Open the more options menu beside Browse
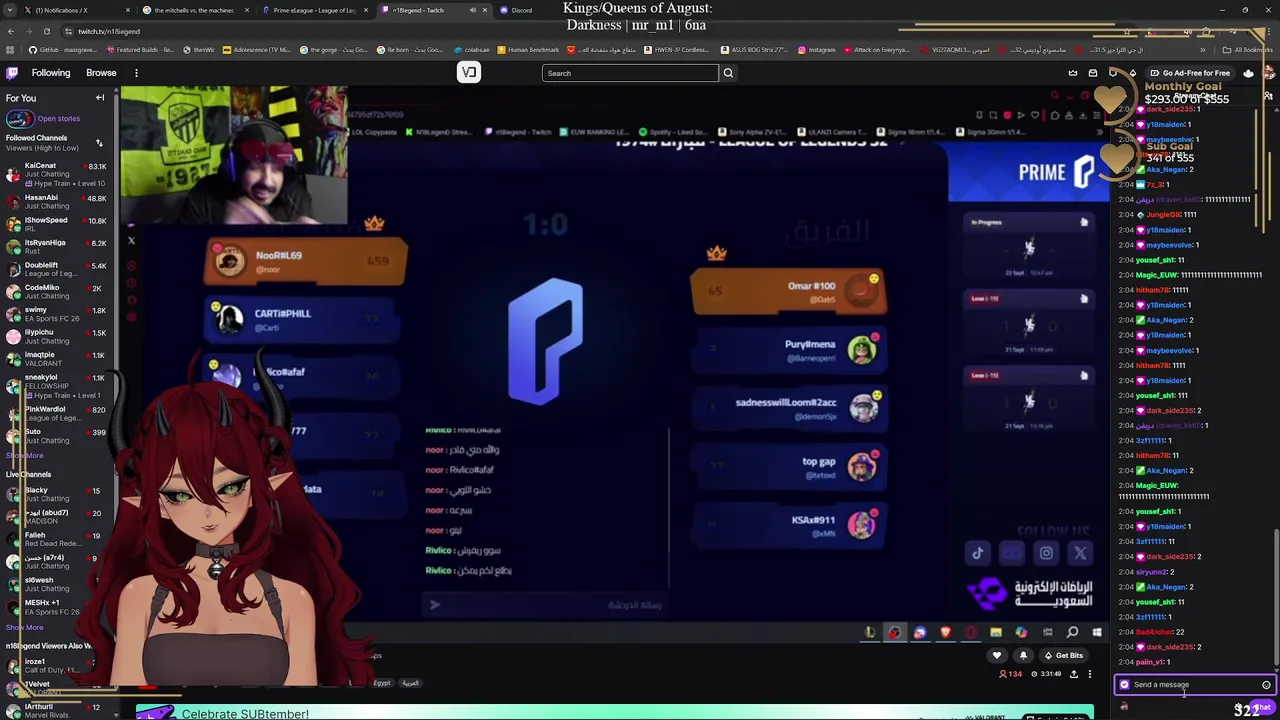The image size is (1280, 720). pos(136,73)
